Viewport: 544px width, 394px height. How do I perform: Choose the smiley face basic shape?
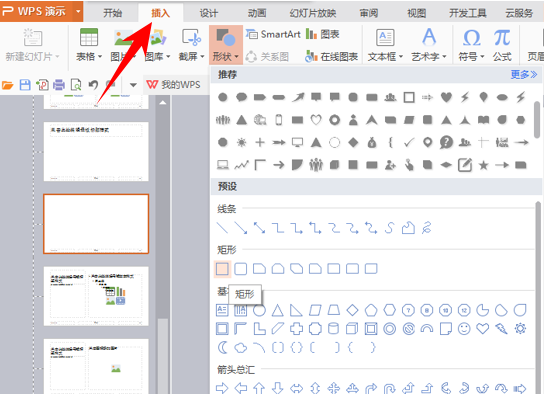pos(464,328)
